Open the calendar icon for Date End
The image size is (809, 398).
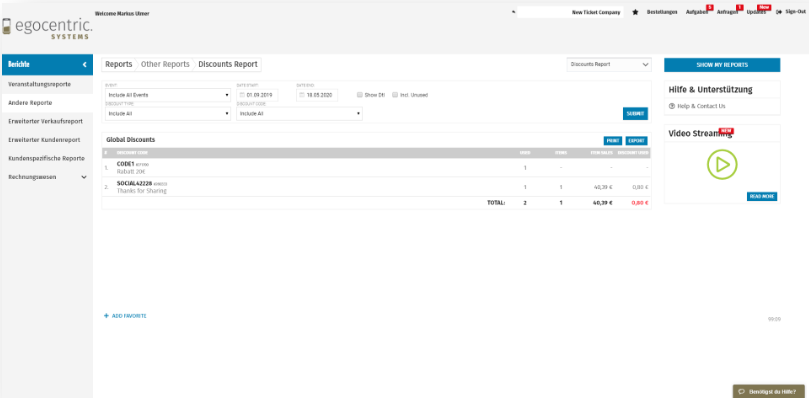coord(302,95)
